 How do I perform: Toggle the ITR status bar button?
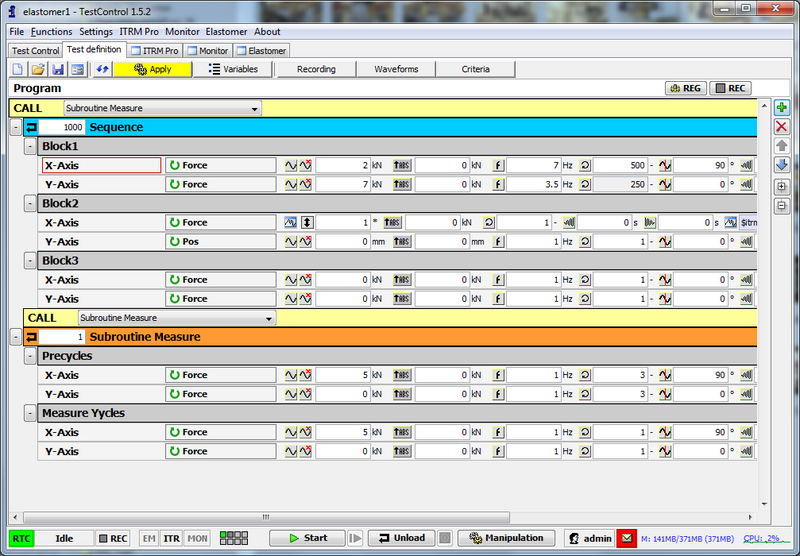tap(171, 538)
